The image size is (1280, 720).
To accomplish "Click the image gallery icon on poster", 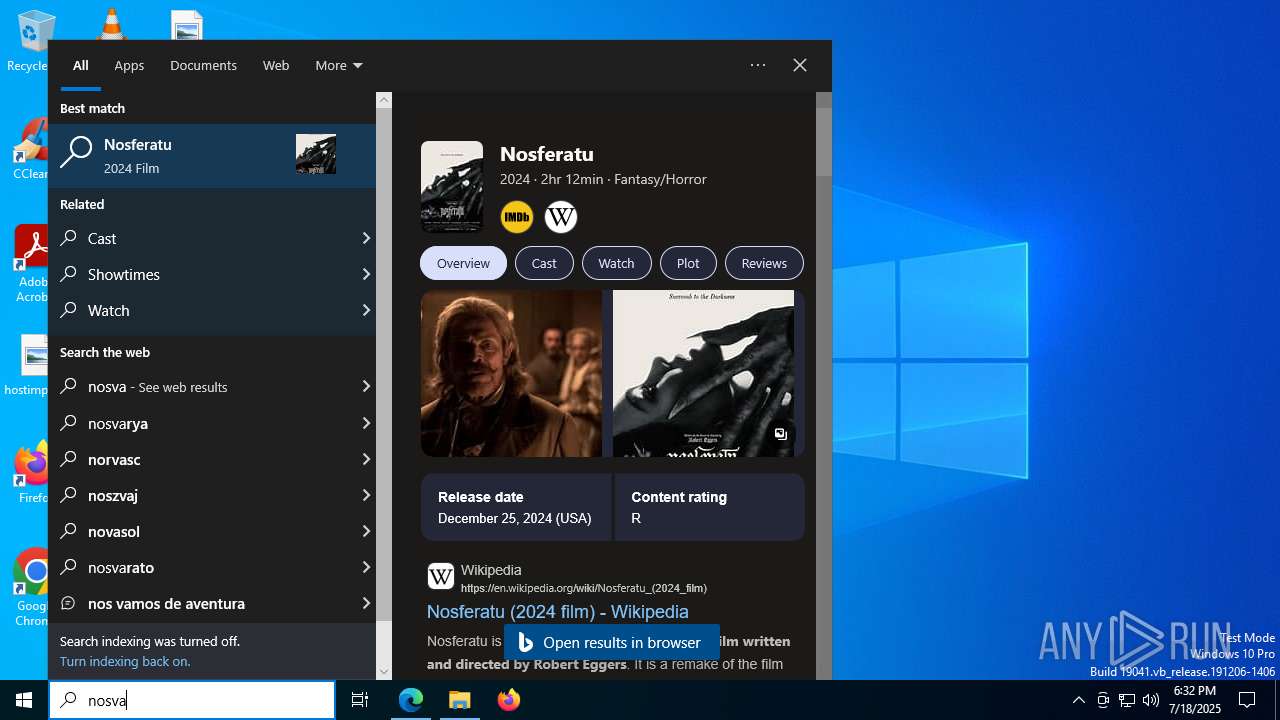I will pos(781,434).
